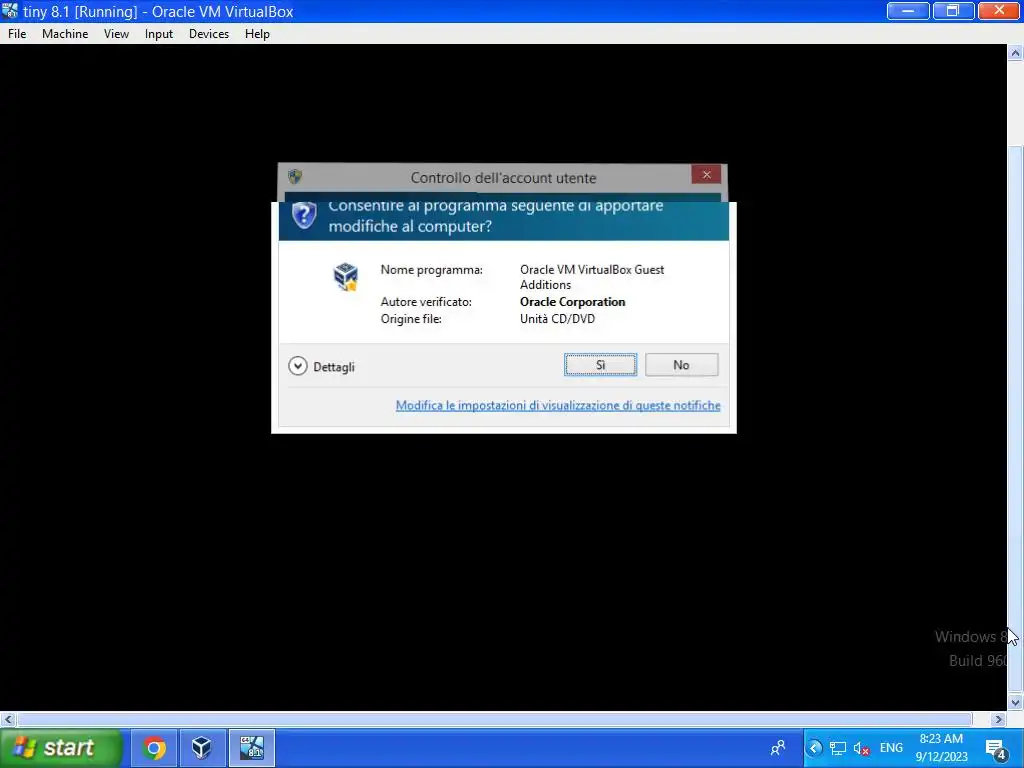Click horizontal scrollbar right arrow
The height and width of the screenshot is (768, 1024).
tap(998, 720)
